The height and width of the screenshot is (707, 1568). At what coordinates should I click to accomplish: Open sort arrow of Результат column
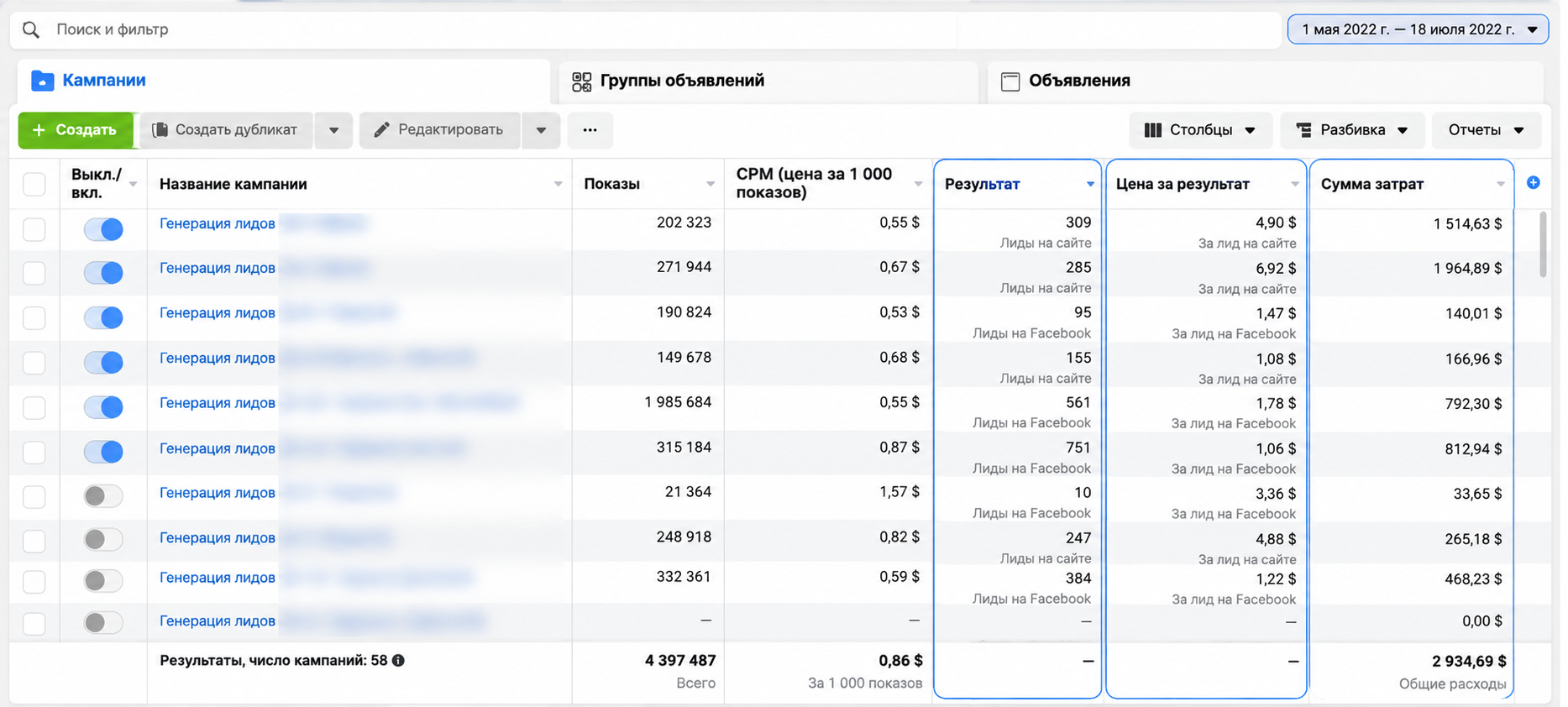pyautogui.click(x=1090, y=185)
